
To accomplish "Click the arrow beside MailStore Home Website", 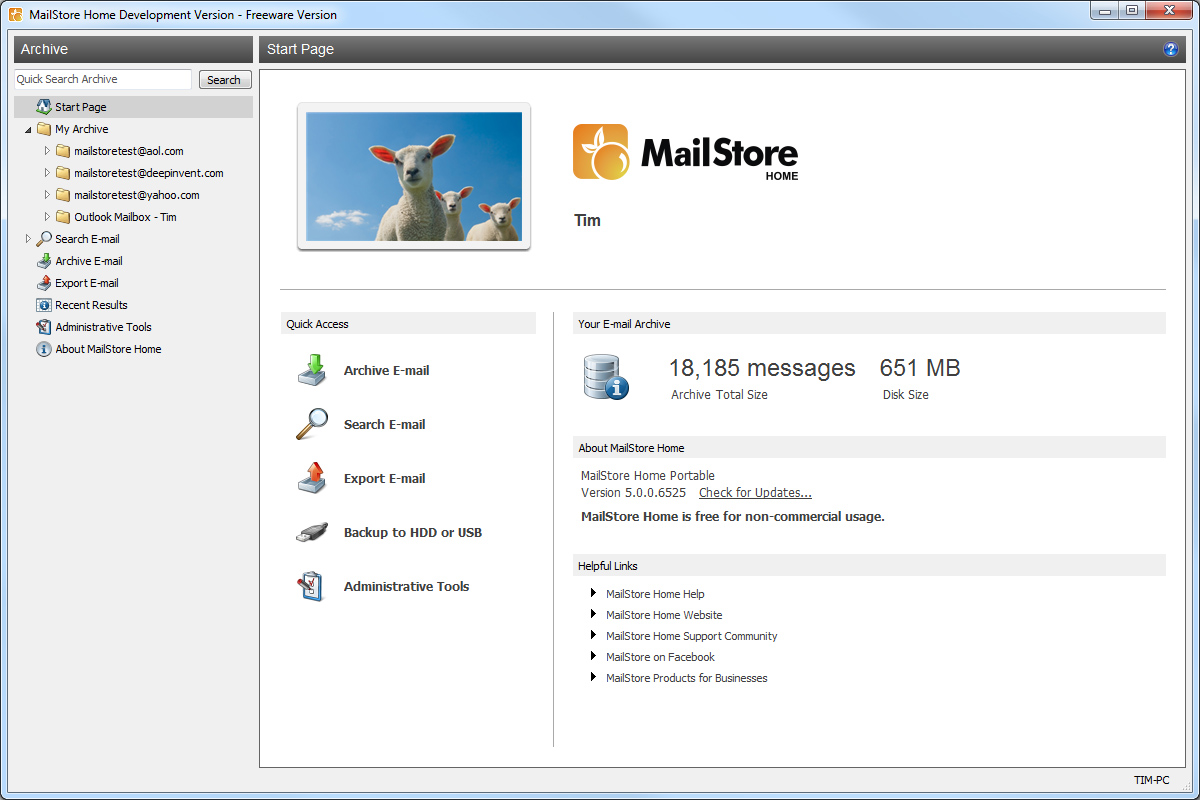I will tap(595, 614).
